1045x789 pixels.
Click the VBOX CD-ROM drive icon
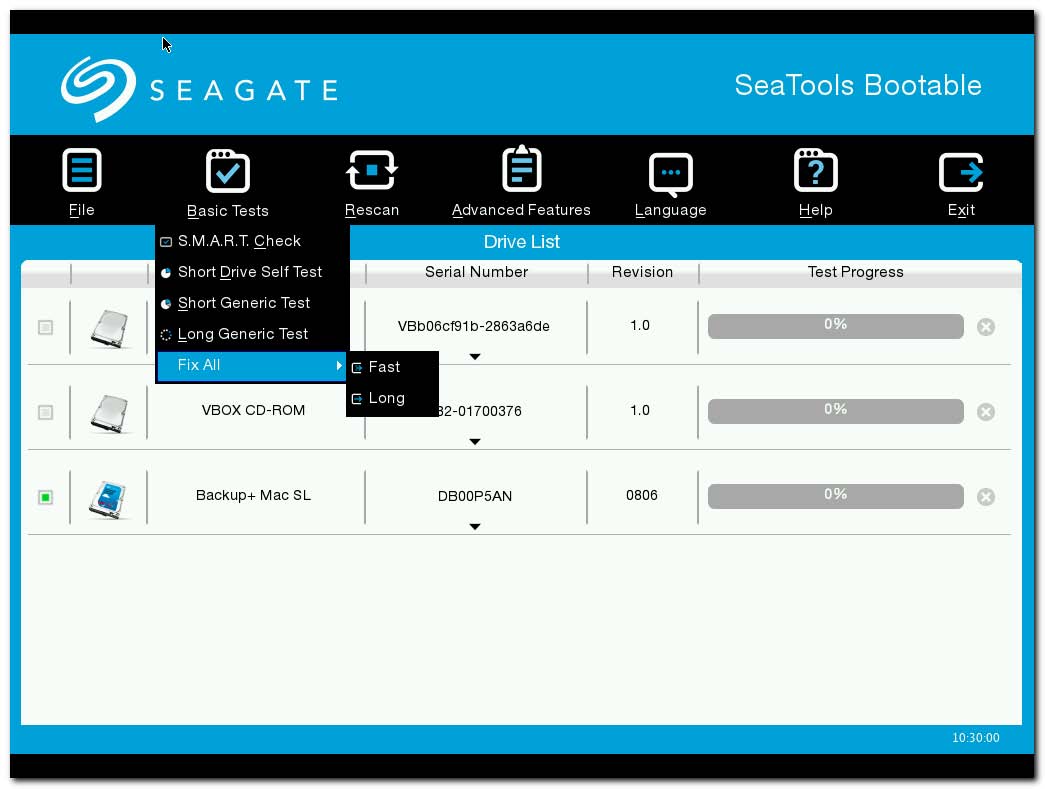pyautogui.click(x=109, y=412)
